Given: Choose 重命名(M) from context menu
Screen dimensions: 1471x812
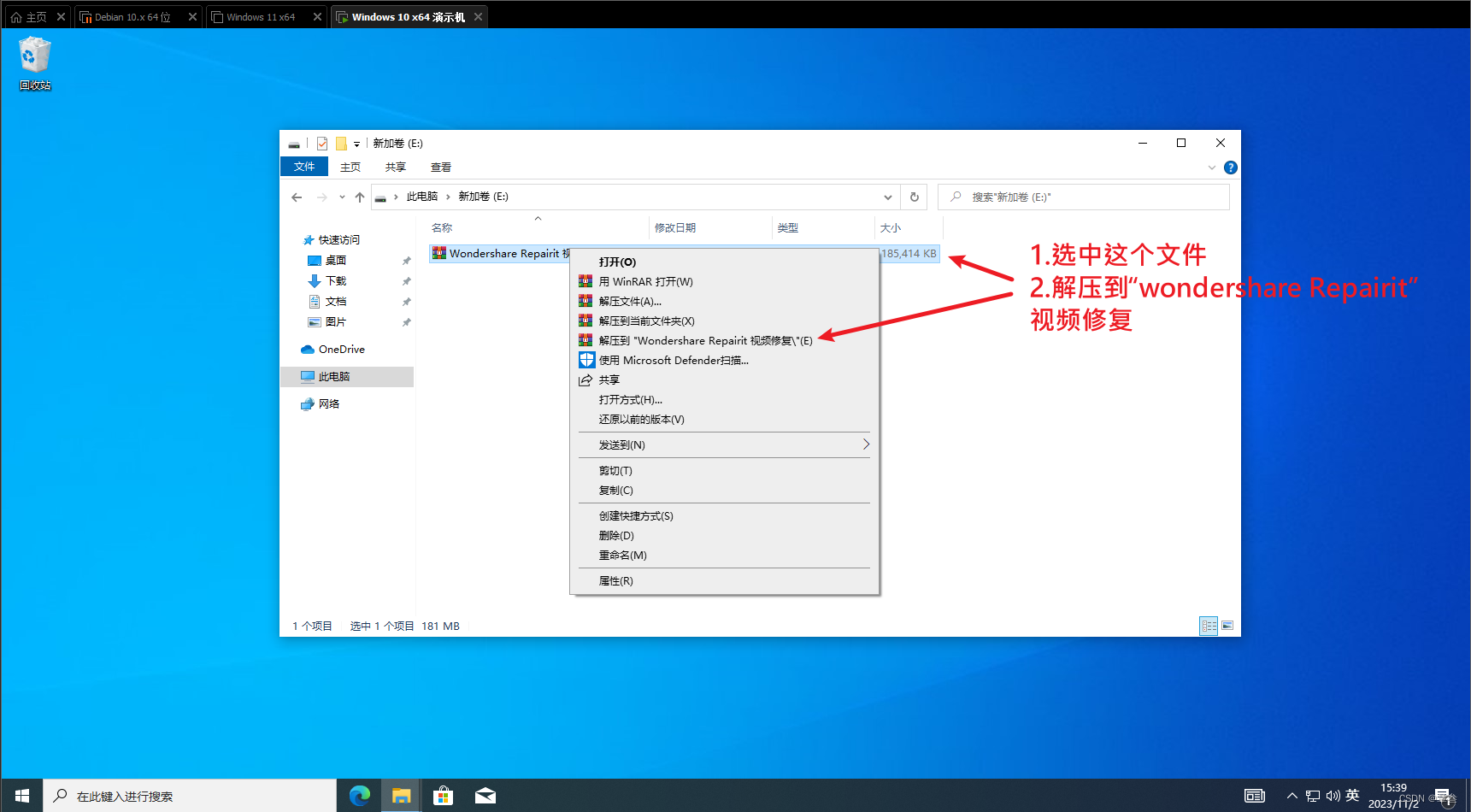Looking at the screenshot, I should click(x=724, y=555).
